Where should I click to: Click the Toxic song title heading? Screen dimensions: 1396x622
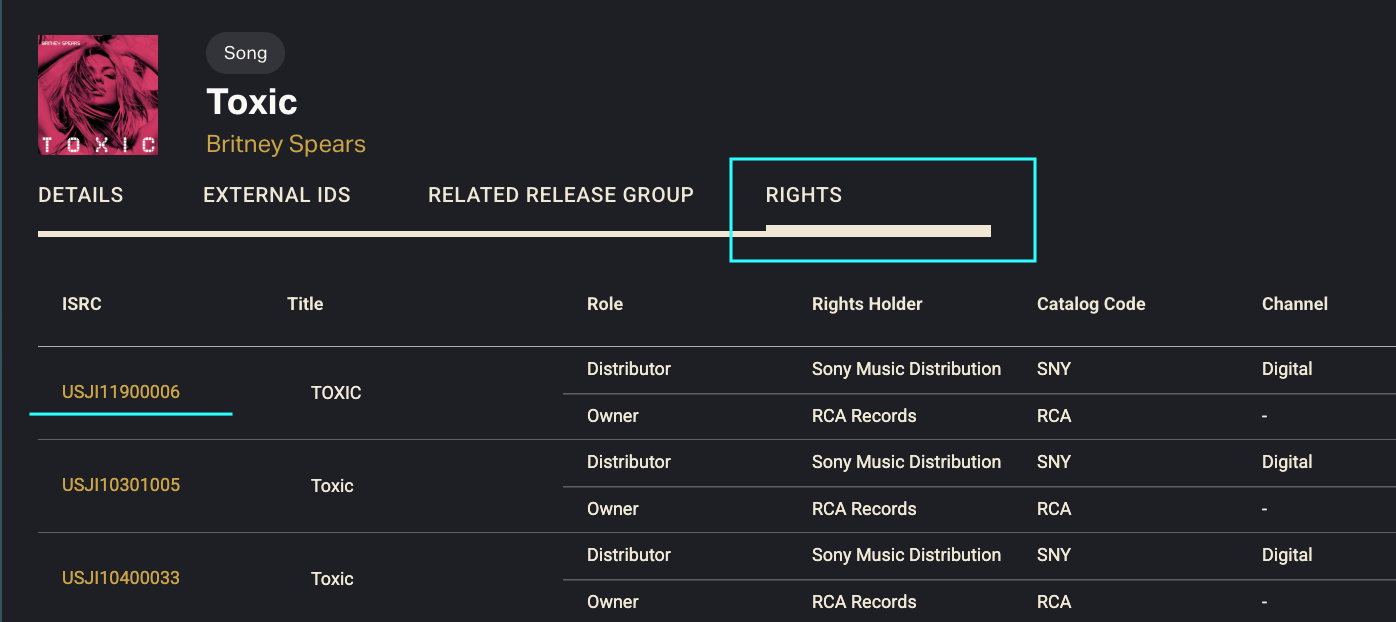[x=252, y=102]
